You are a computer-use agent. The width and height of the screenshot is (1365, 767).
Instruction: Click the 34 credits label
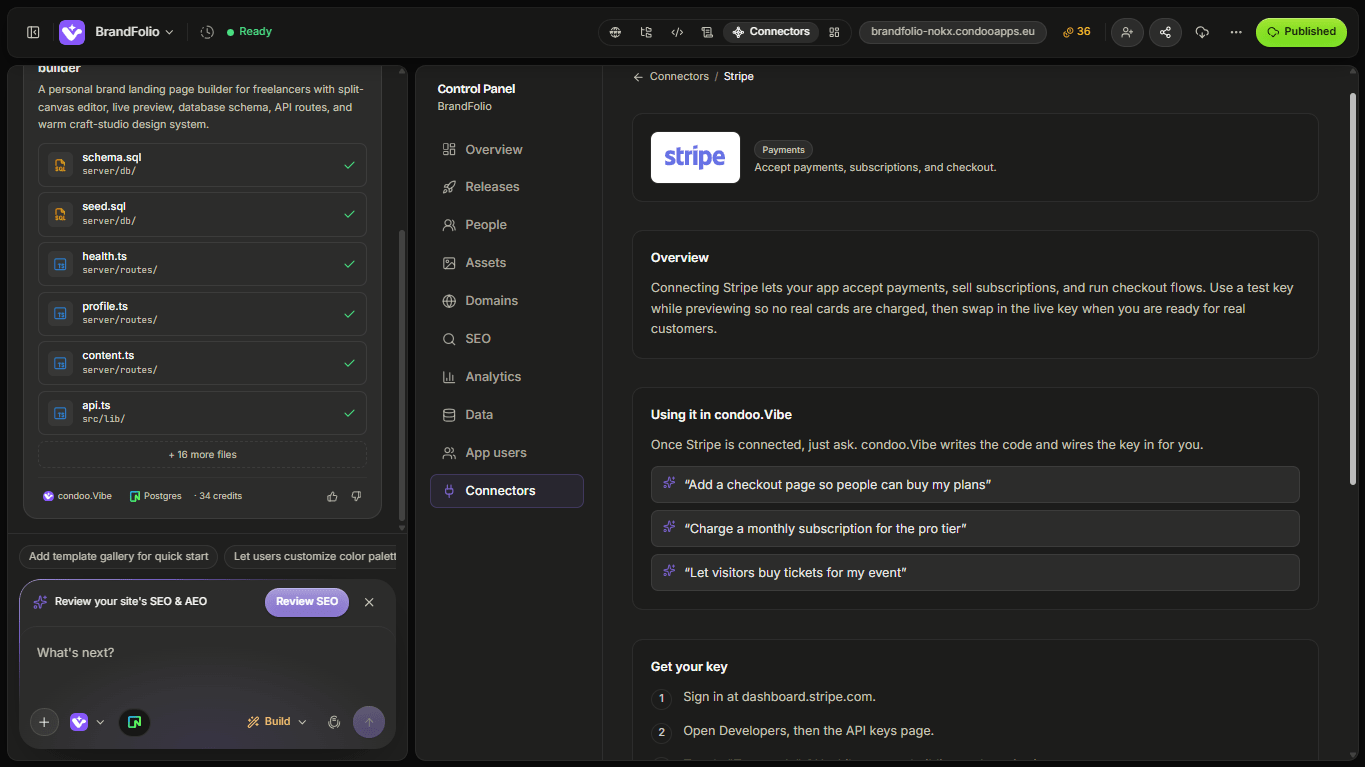pos(220,496)
